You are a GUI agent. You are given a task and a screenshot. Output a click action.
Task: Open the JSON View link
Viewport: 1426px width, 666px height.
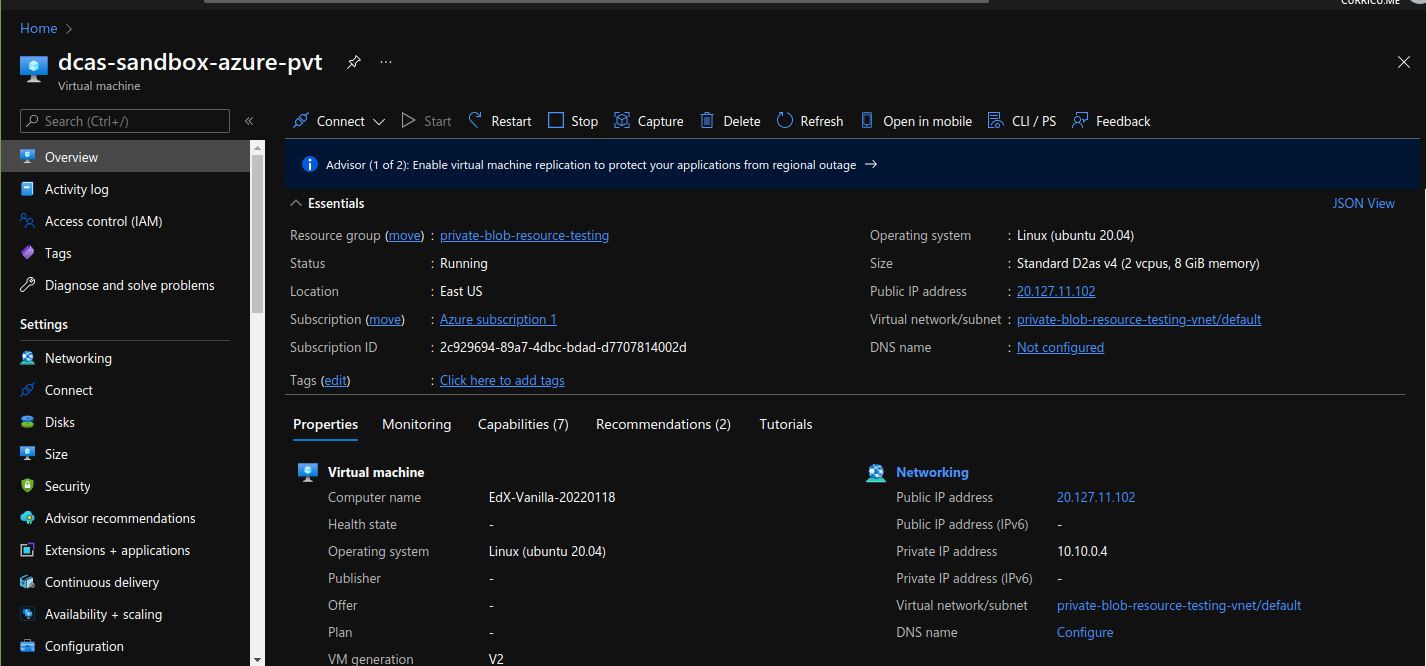click(1364, 203)
